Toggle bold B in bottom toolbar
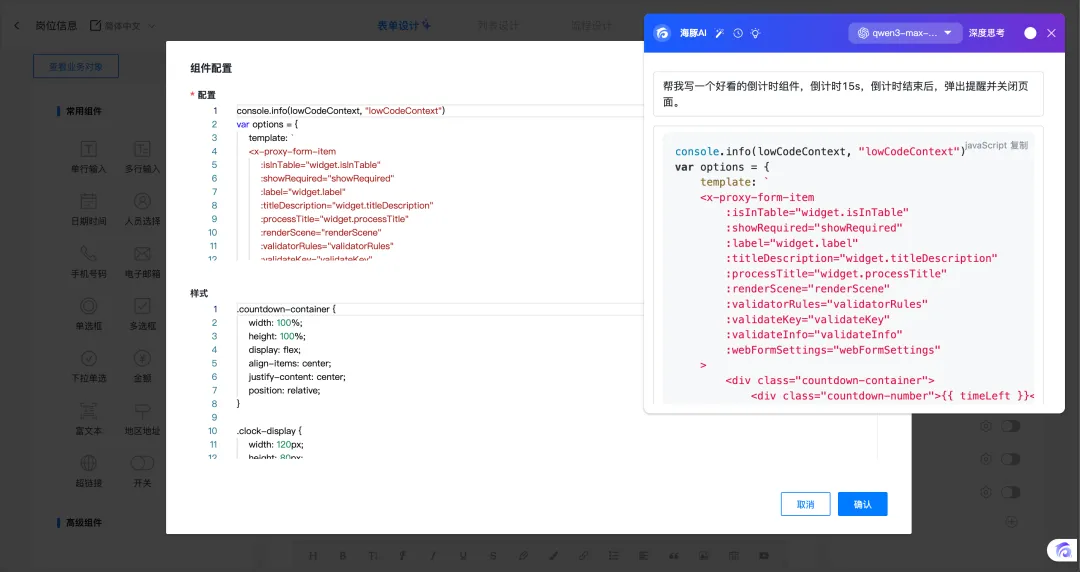The image size is (1080, 572). pos(343,555)
